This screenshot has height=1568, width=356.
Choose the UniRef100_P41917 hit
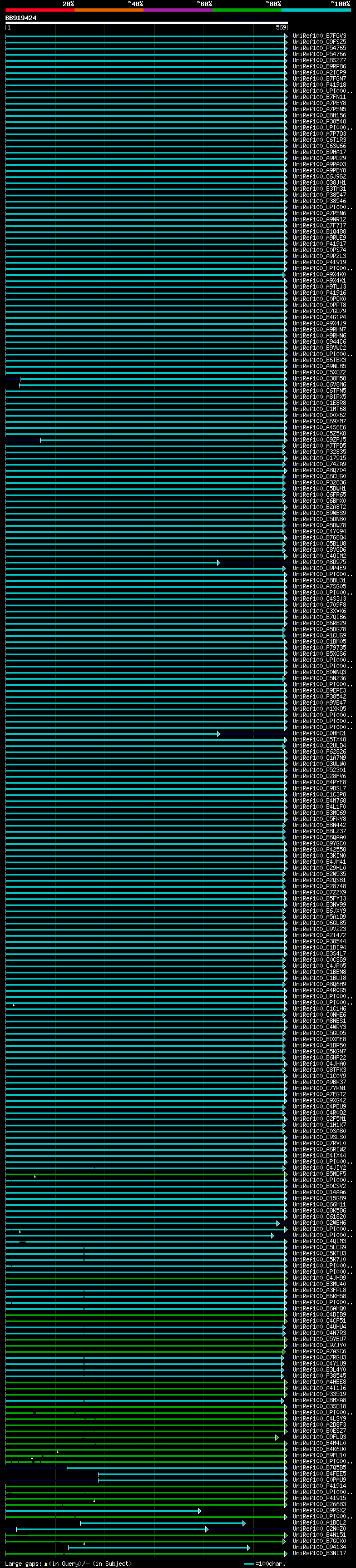(319, 244)
